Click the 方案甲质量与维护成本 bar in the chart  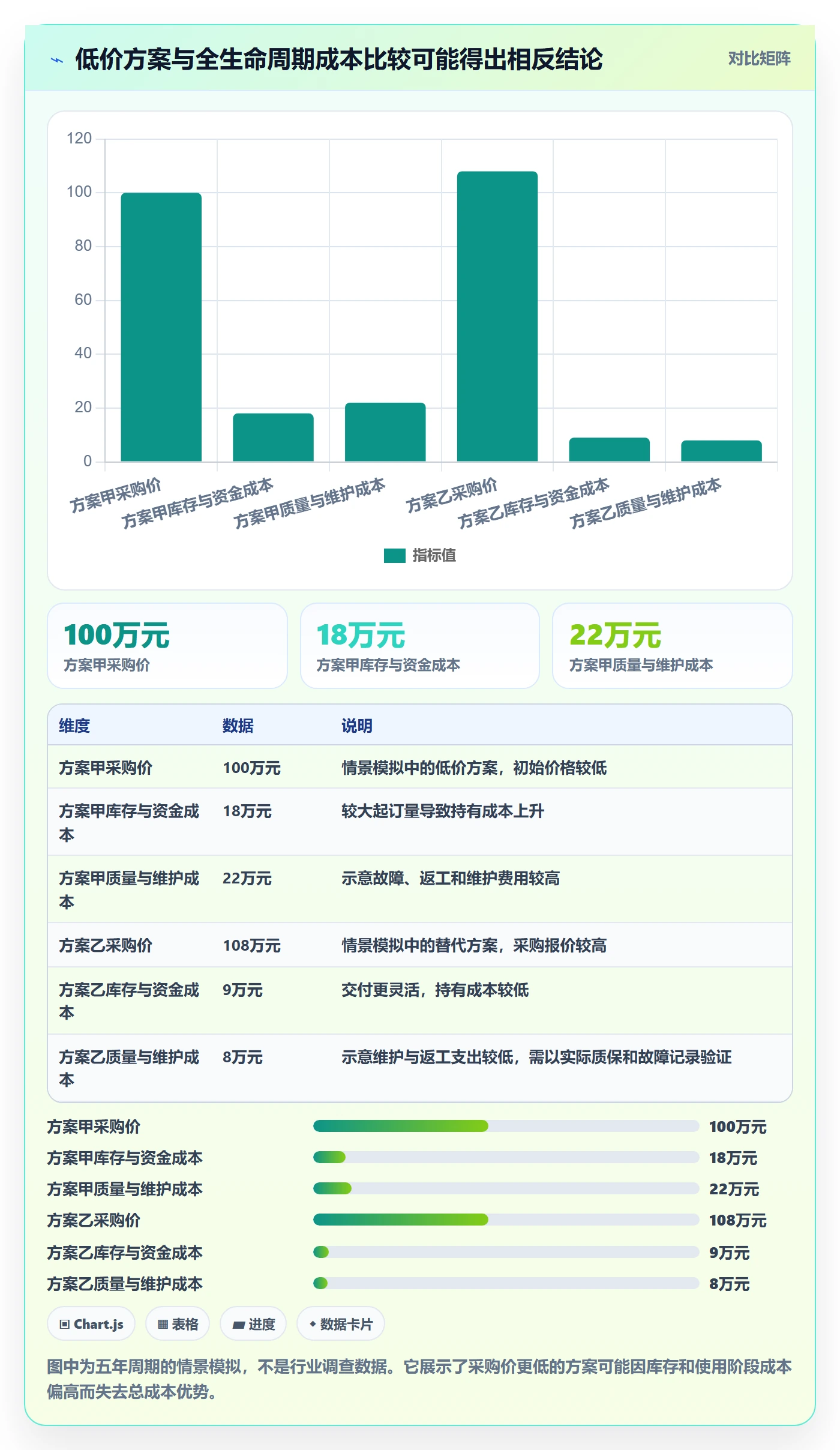point(385,432)
